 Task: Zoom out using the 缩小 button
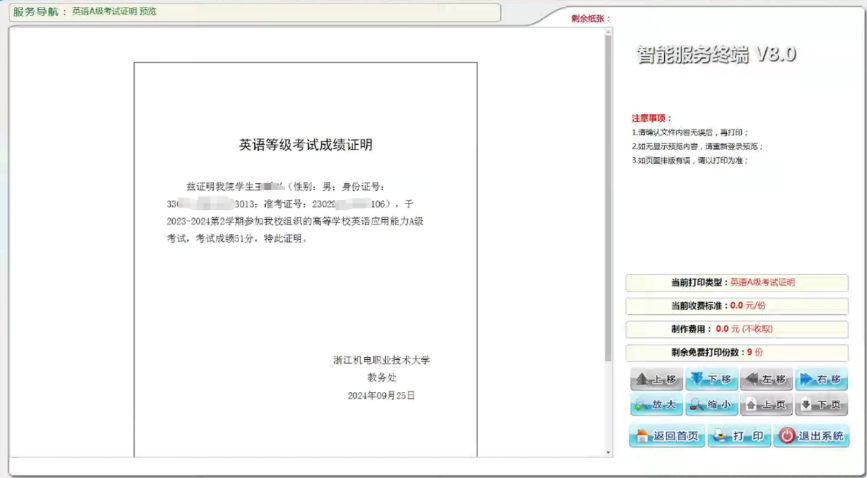711,405
